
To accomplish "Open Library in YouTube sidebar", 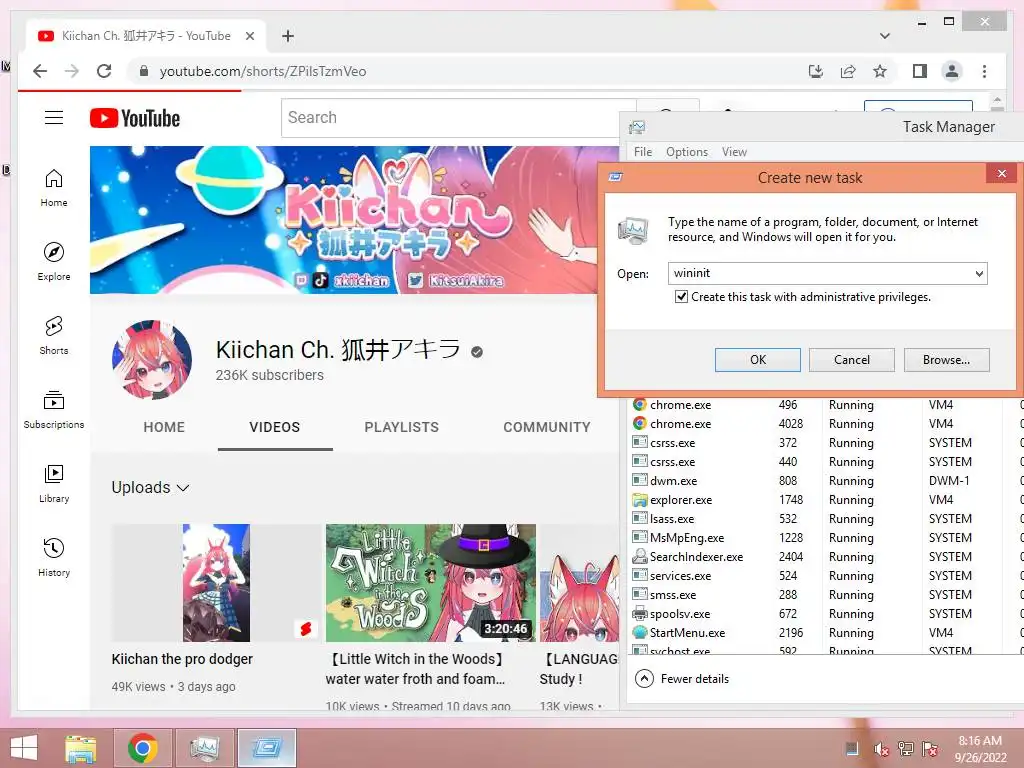I will (x=54, y=483).
